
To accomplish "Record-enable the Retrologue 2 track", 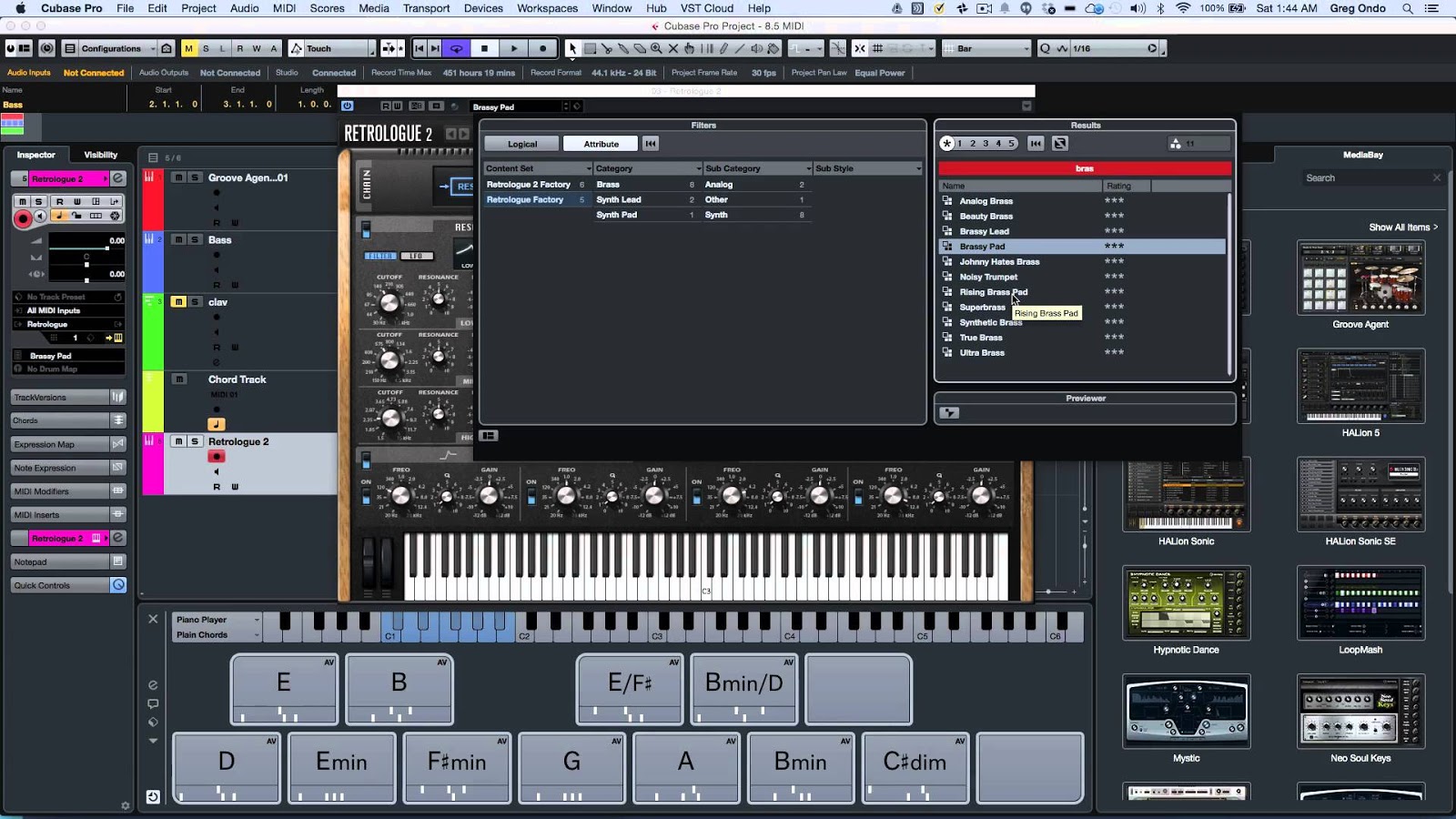I will click(216, 456).
